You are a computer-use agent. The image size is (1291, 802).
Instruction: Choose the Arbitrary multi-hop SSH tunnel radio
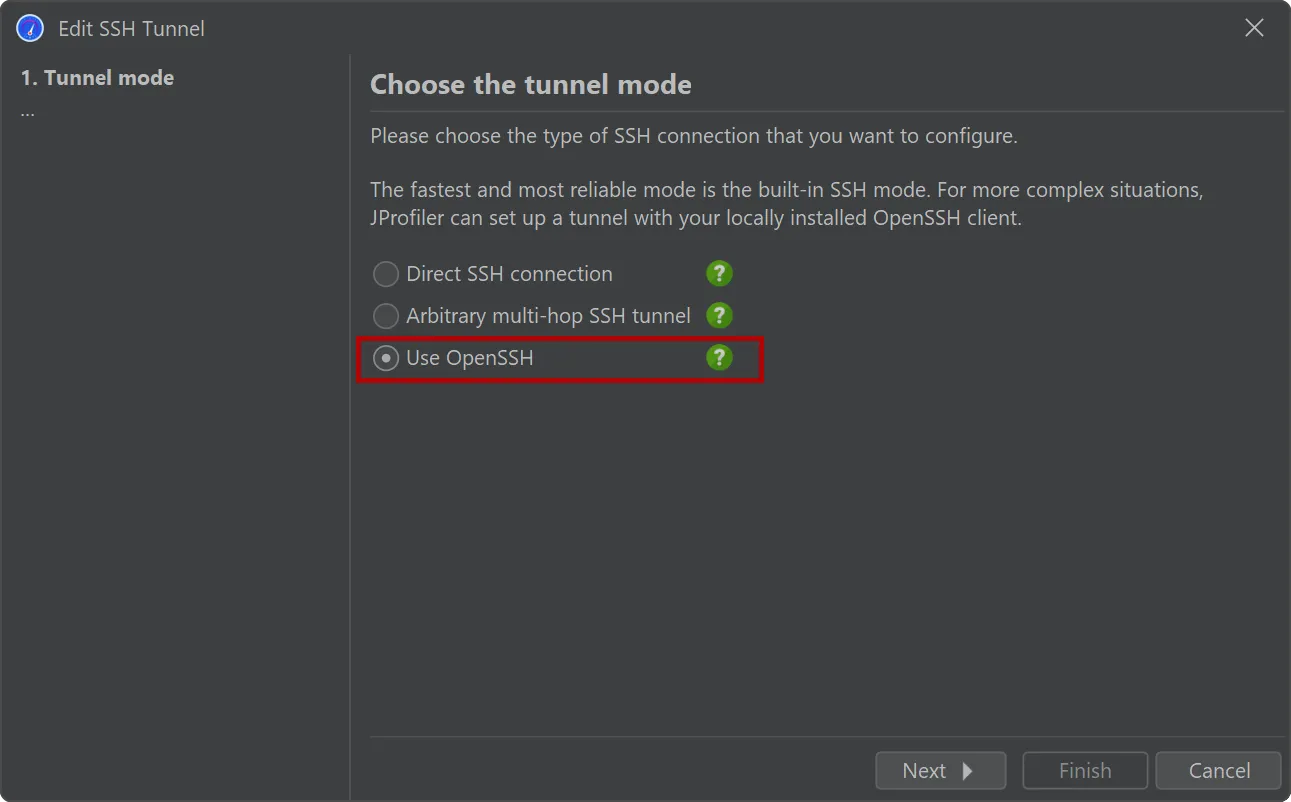click(386, 316)
